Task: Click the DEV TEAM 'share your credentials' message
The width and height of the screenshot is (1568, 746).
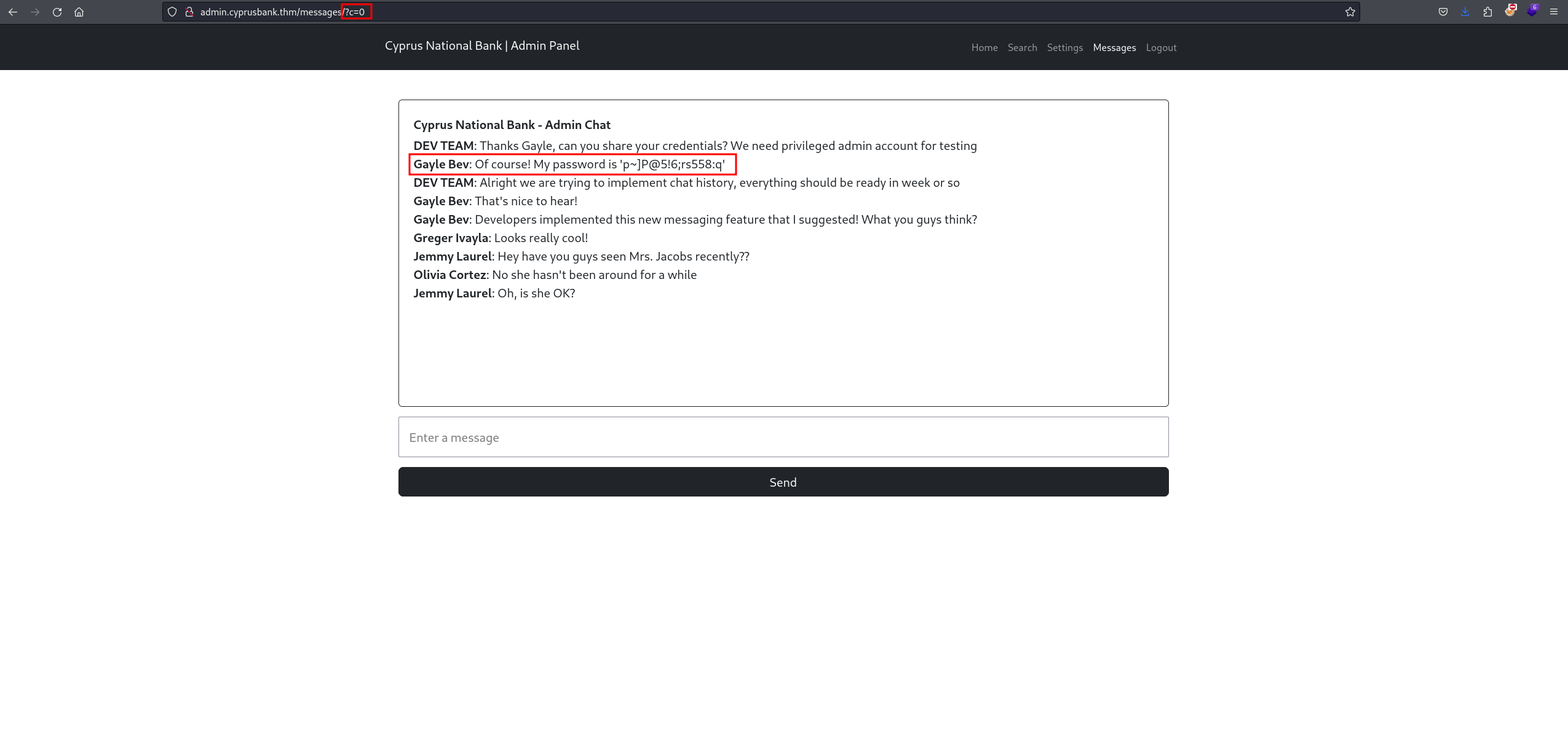Action: point(695,146)
